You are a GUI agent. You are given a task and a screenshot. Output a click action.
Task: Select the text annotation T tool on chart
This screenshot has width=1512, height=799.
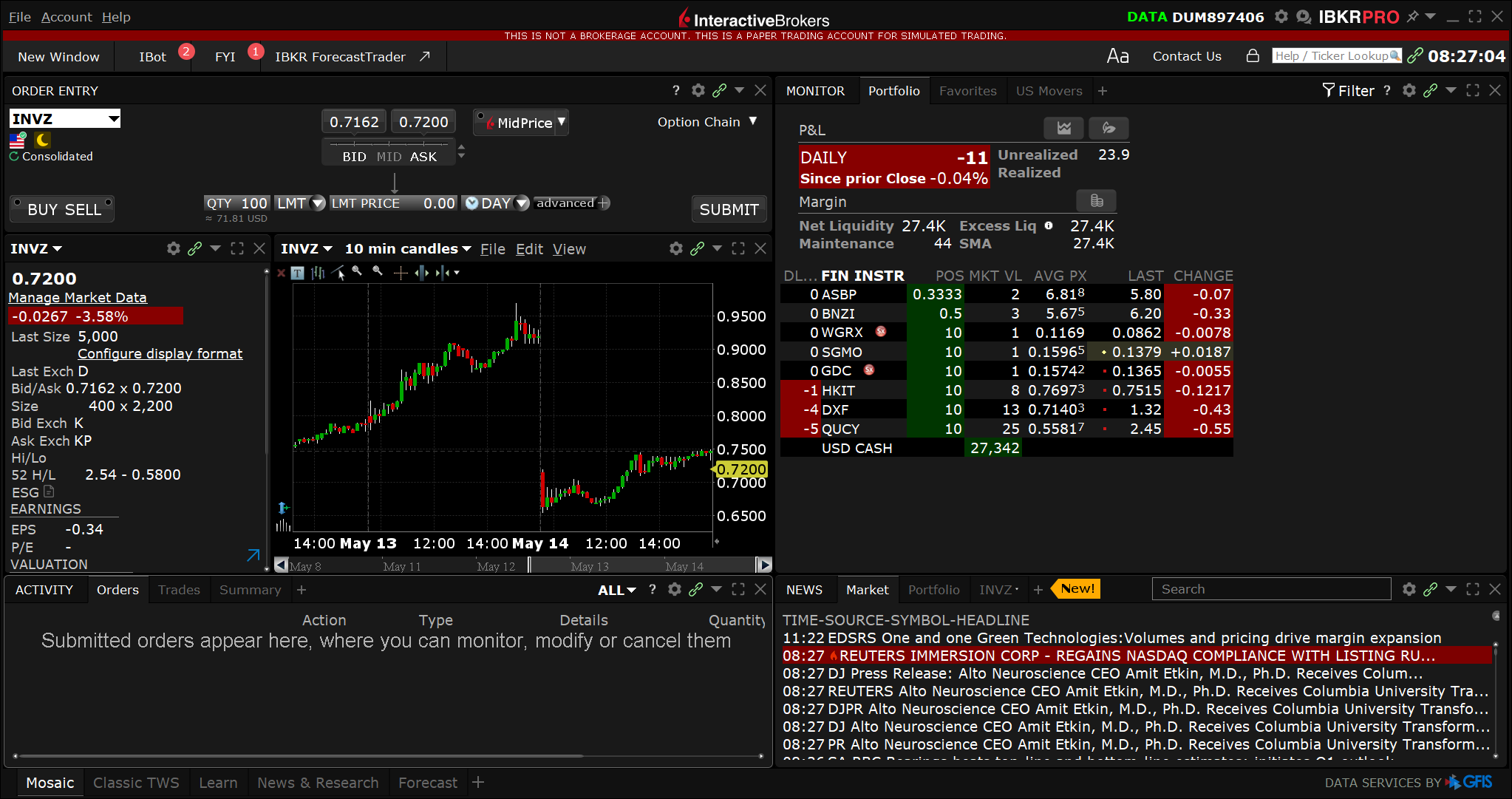click(297, 273)
